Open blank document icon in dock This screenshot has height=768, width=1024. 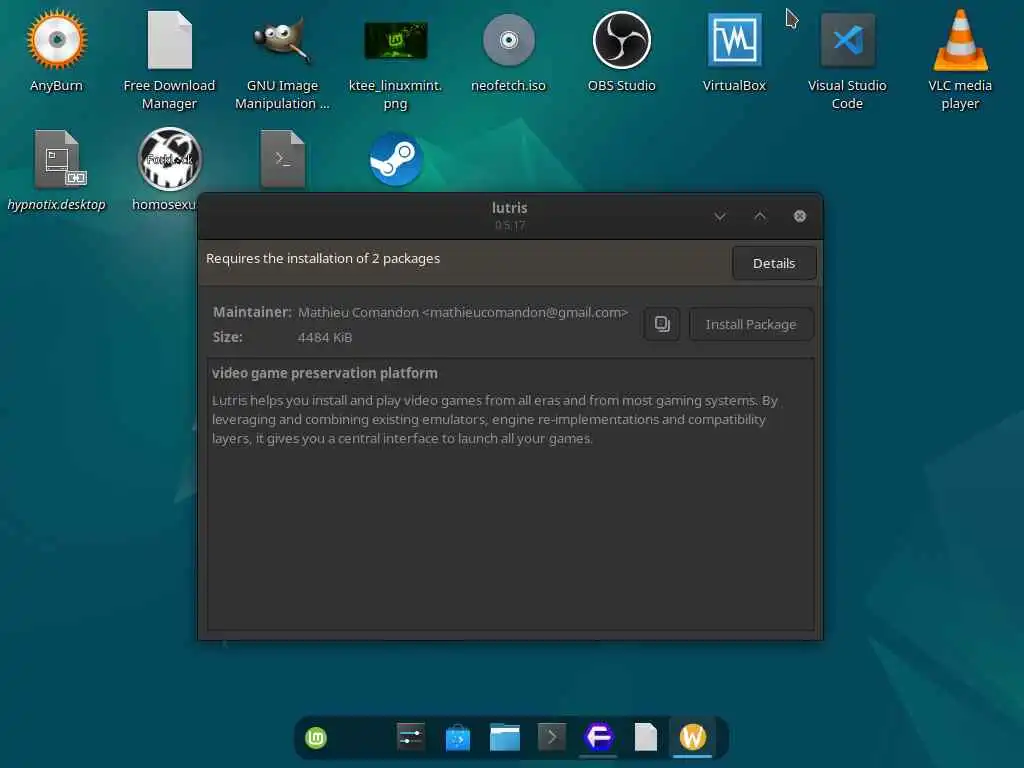pos(646,737)
